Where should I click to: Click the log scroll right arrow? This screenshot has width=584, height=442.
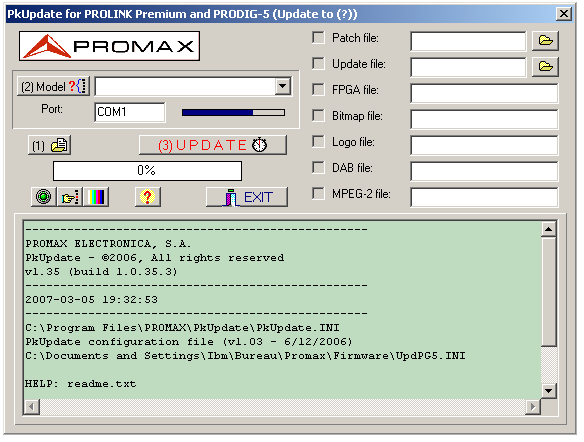click(x=533, y=407)
